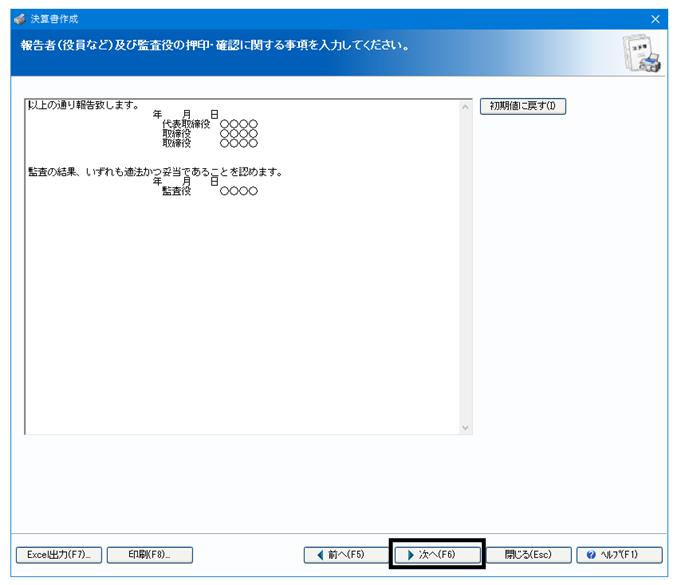The image size is (681, 585).
Task: Click the right arrow icon on 次へ
Action: click(x=410, y=555)
